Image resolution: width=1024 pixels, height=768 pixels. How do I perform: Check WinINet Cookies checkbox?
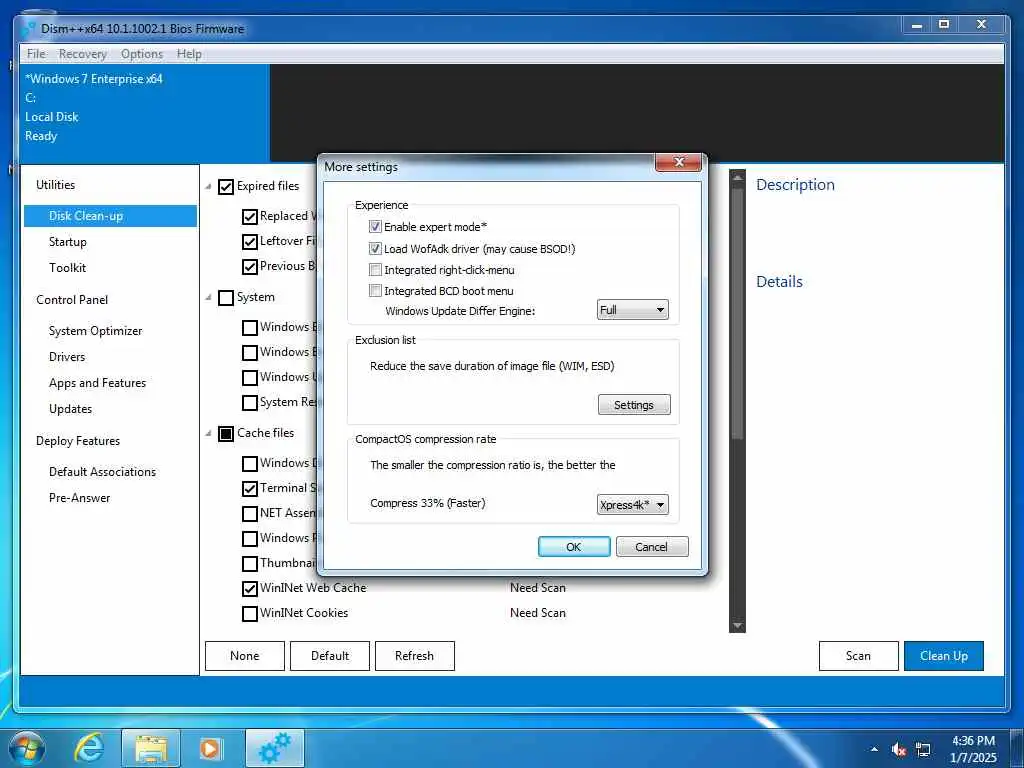pyautogui.click(x=249, y=614)
